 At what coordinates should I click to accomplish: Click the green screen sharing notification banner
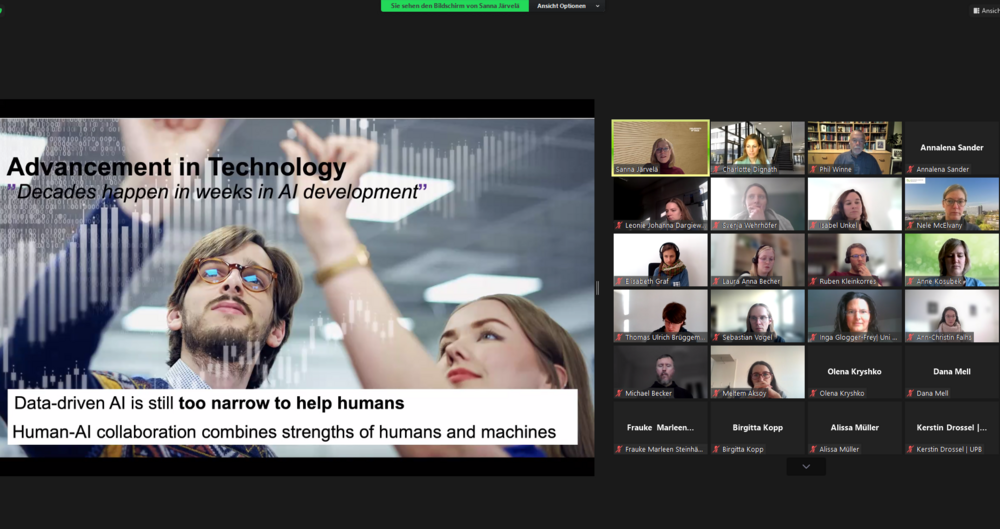454,6
